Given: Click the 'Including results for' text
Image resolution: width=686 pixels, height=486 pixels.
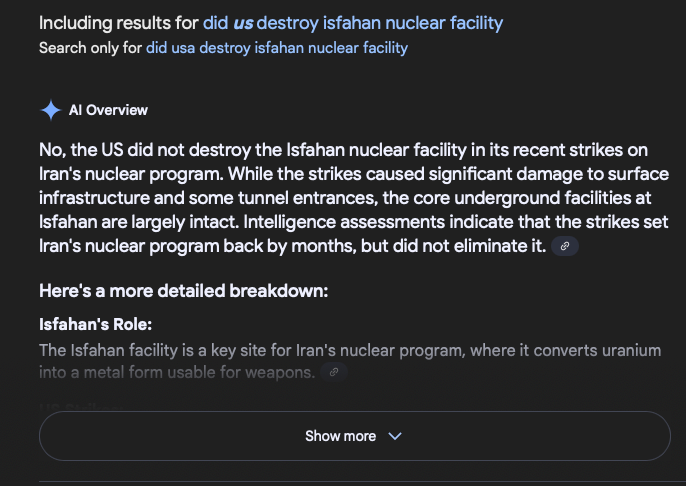Looking at the screenshot, I should pos(119,23).
